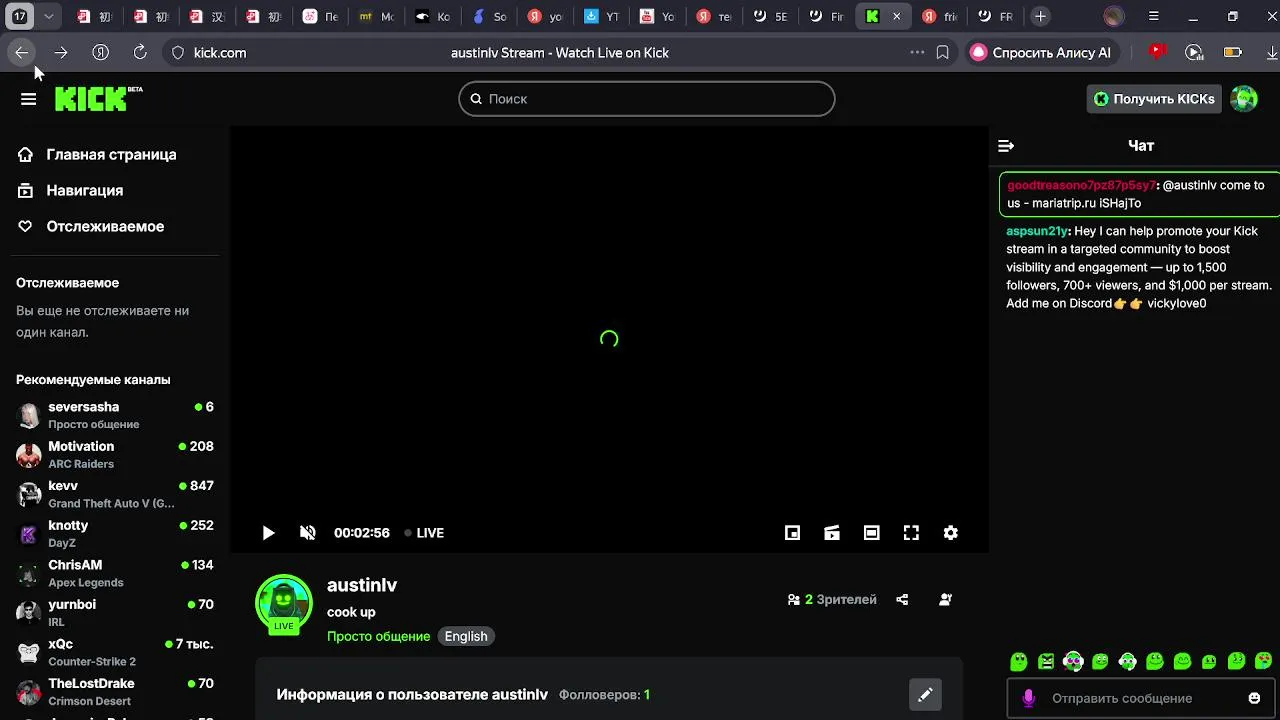Screen dimensions: 1280x720
Task: Open the emoji picker in chat input
Action: 1254,698
